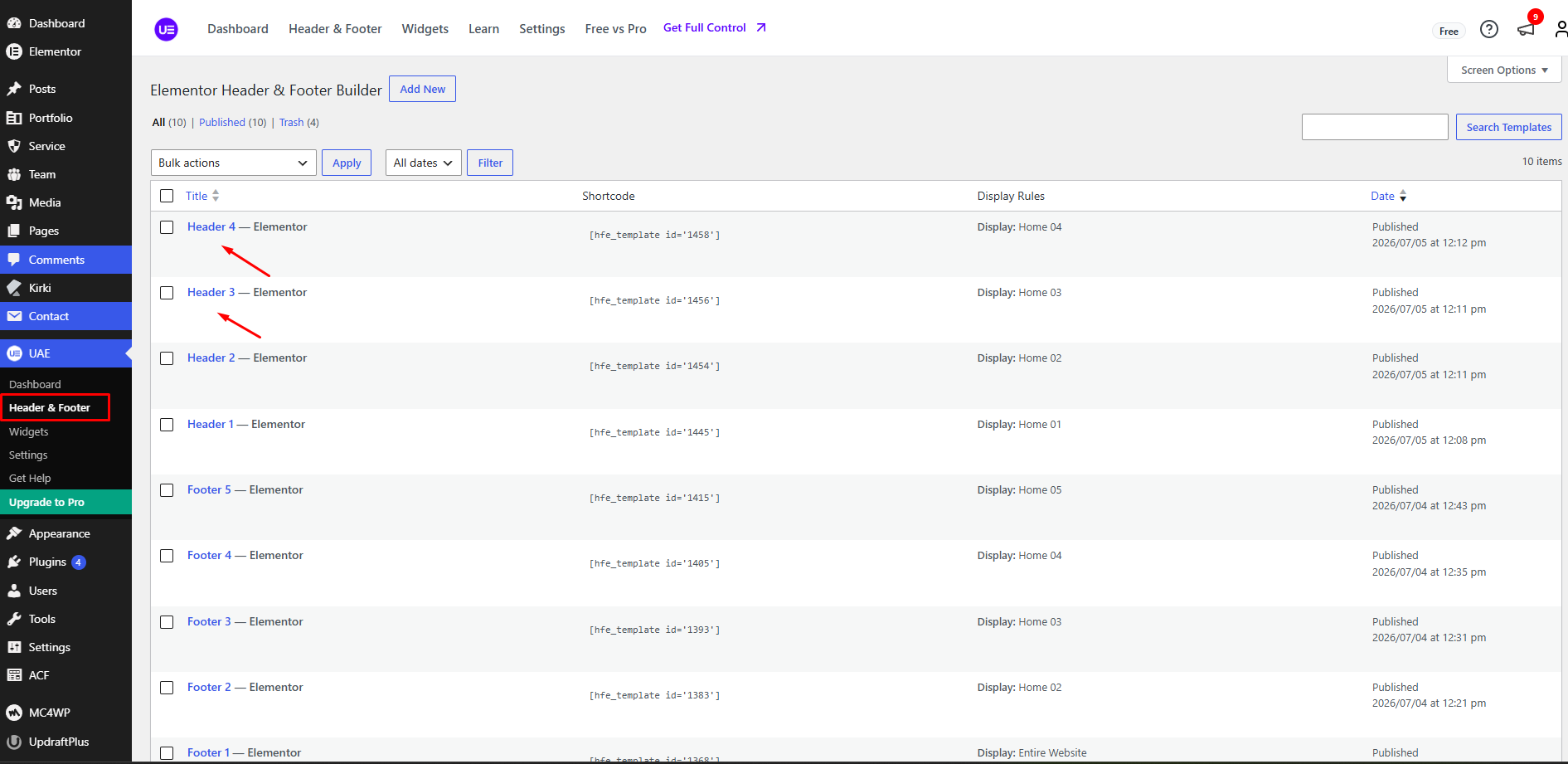Open the Bulk actions dropdown
The height and width of the screenshot is (764, 1568).
[x=234, y=163]
